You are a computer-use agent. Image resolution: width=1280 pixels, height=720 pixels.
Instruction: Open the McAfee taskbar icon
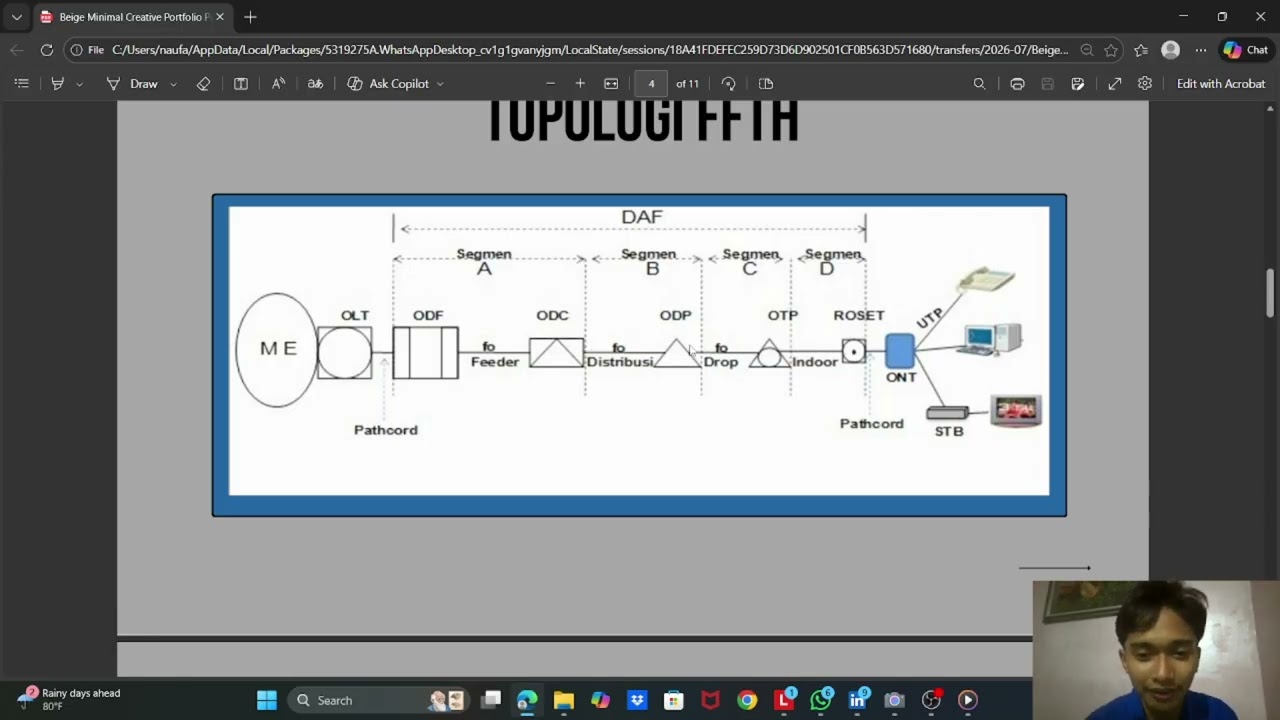click(x=710, y=701)
